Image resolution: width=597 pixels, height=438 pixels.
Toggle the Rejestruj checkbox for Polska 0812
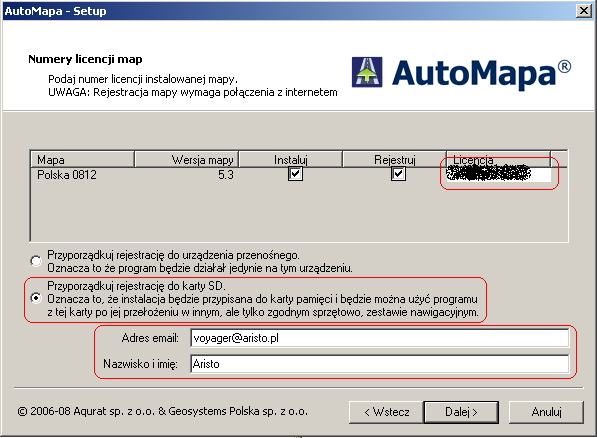click(x=398, y=174)
